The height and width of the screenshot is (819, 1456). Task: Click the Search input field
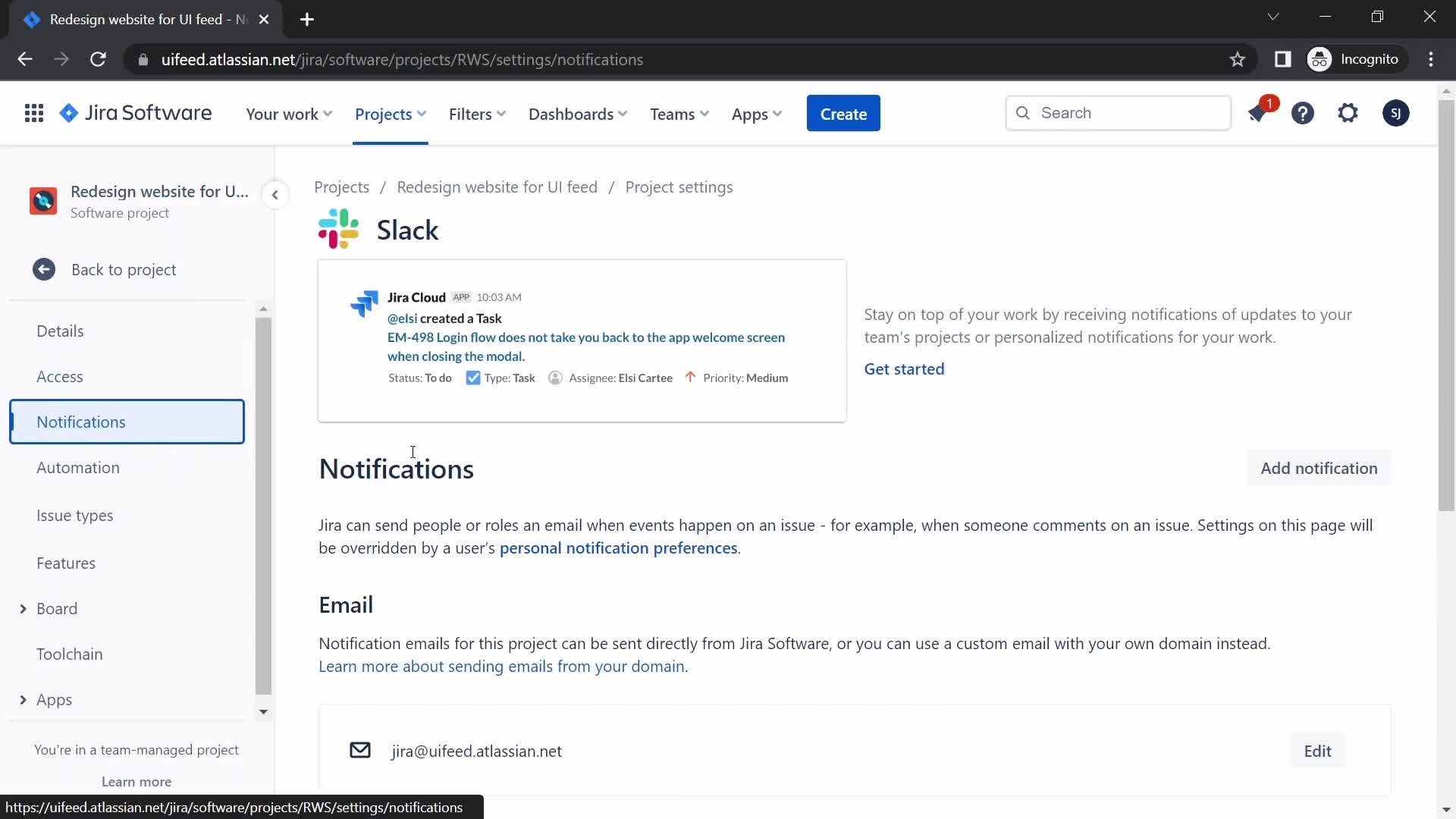[1118, 113]
